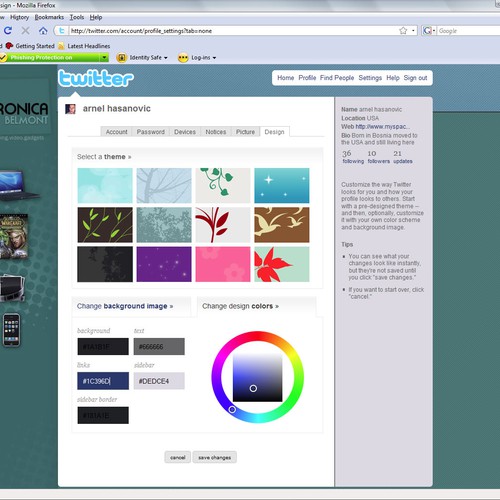Open the Phishing Protection dropdown arrow
The width and height of the screenshot is (500, 500).
tap(104, 58)
